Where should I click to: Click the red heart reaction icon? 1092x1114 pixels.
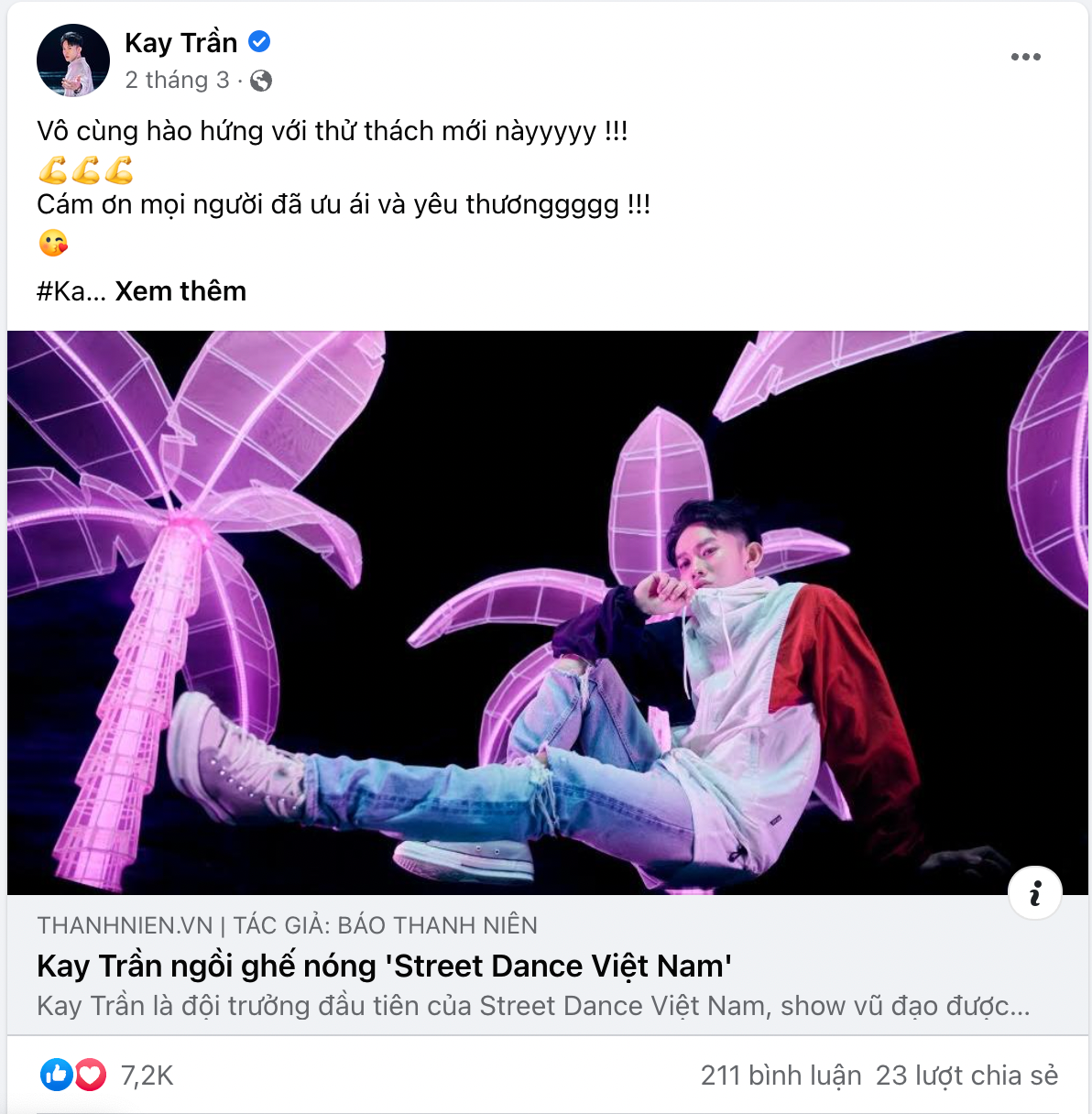click(x=90, y=1075)
